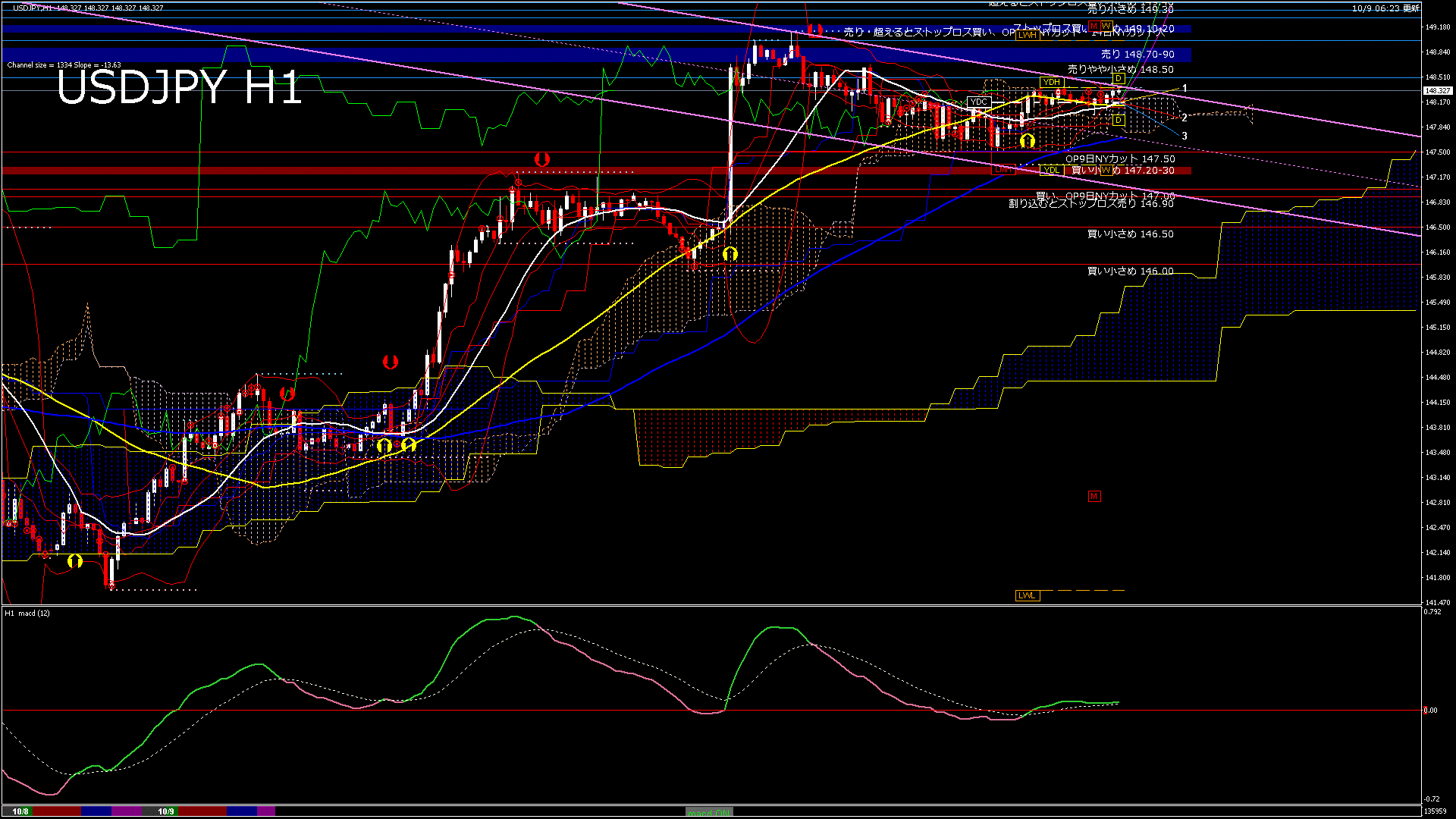Viewport: 1456px width, 819px height.
Task: Click the red sell arrow near 149.10
Action: [815, 30]
